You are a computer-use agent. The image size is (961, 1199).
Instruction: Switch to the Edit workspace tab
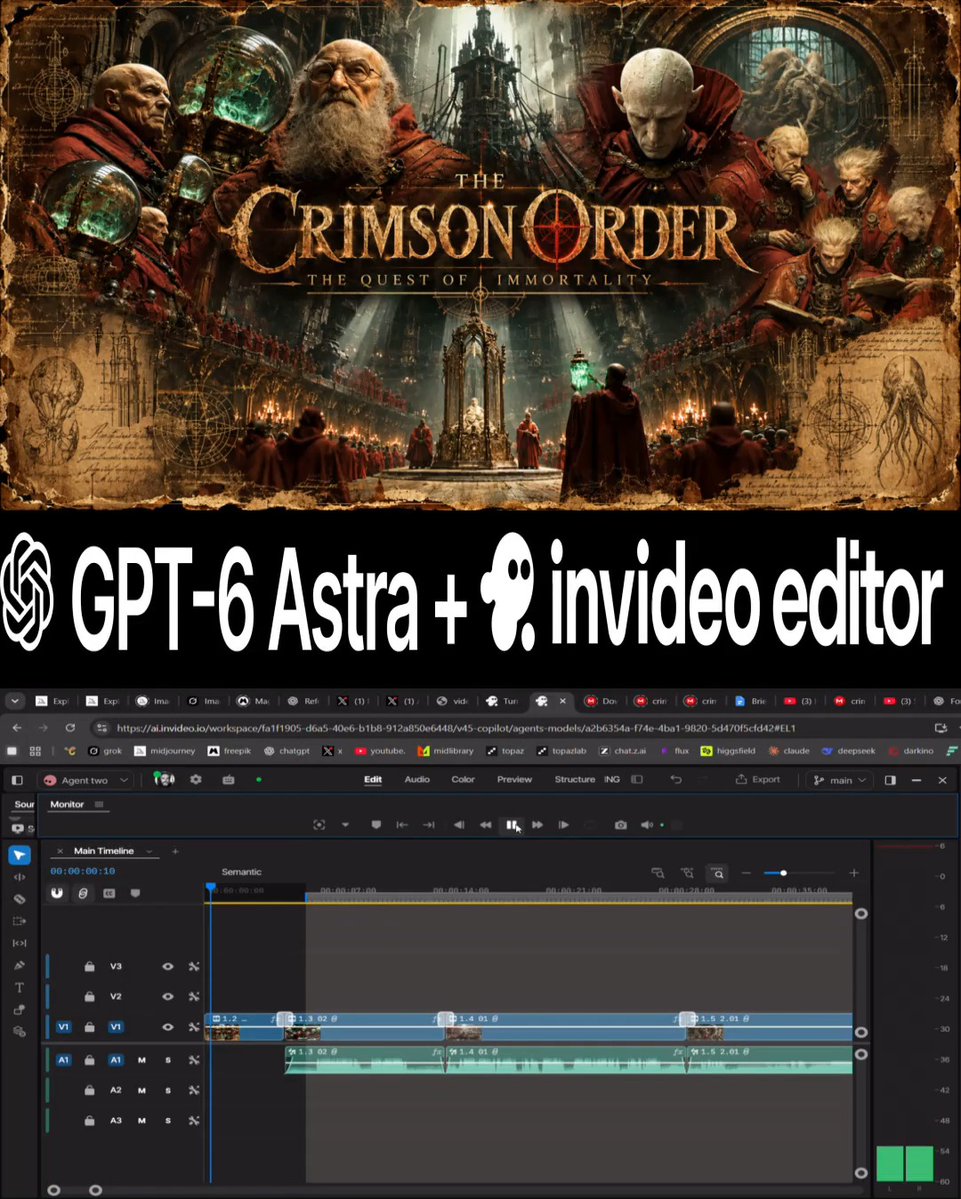click(x=372, y=779)
